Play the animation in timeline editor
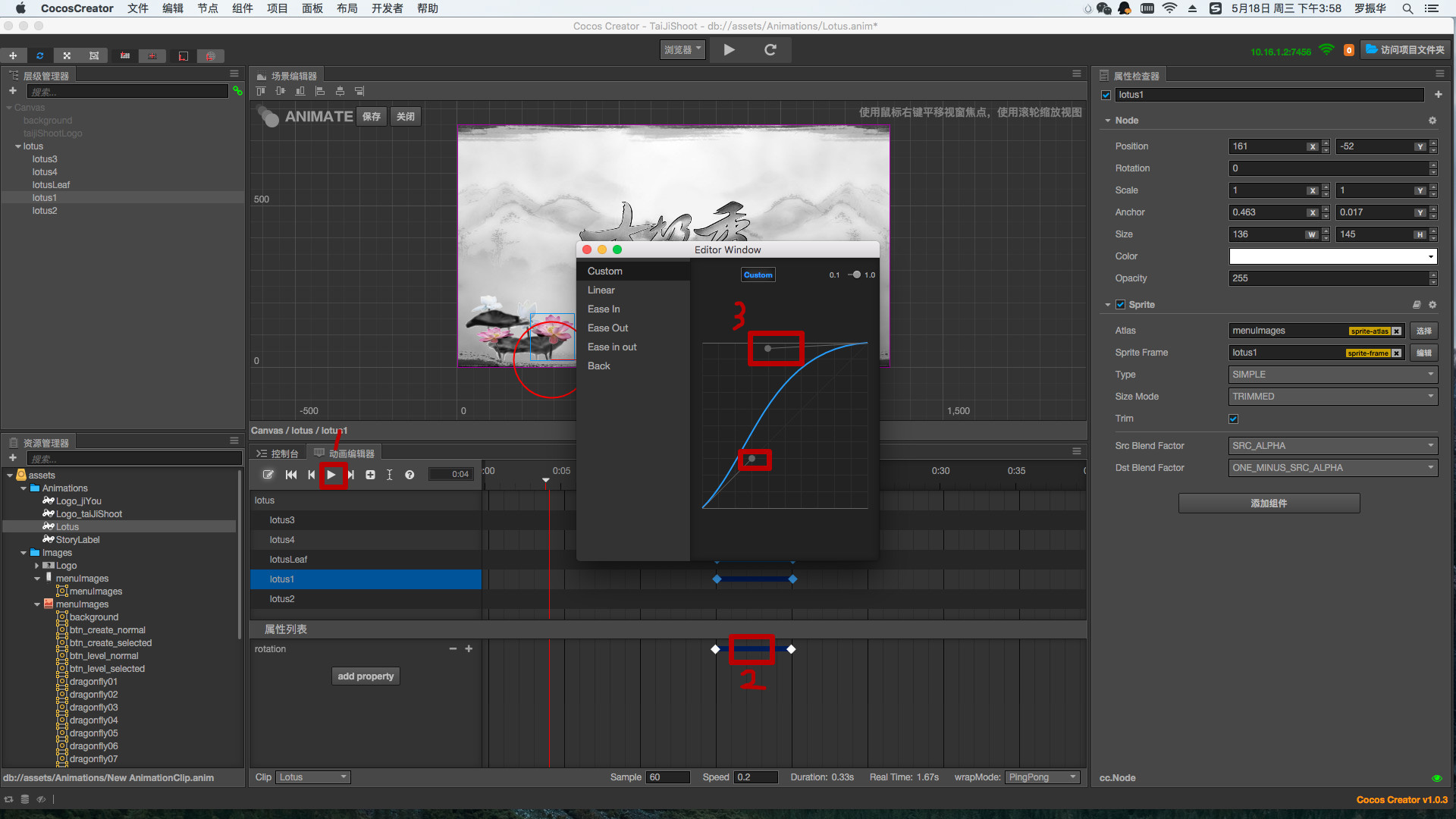Viewport: 1456px width, 819px height. point(331,475)
